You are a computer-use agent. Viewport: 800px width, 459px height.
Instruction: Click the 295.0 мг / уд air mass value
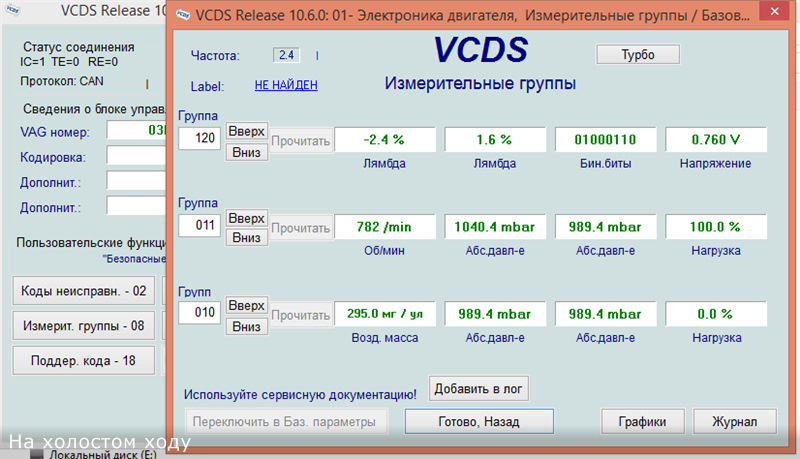coord(385,314)
